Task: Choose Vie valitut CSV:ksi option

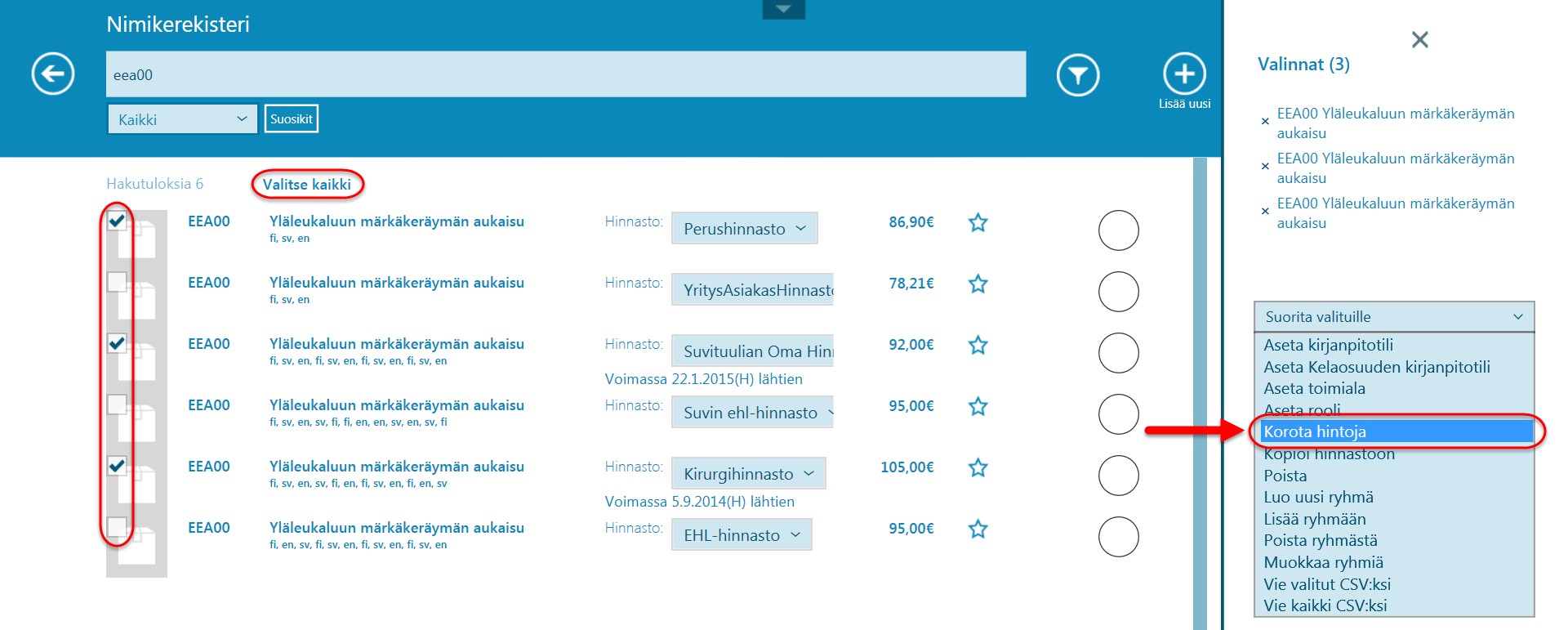Action: click(x=1326, y=584)
